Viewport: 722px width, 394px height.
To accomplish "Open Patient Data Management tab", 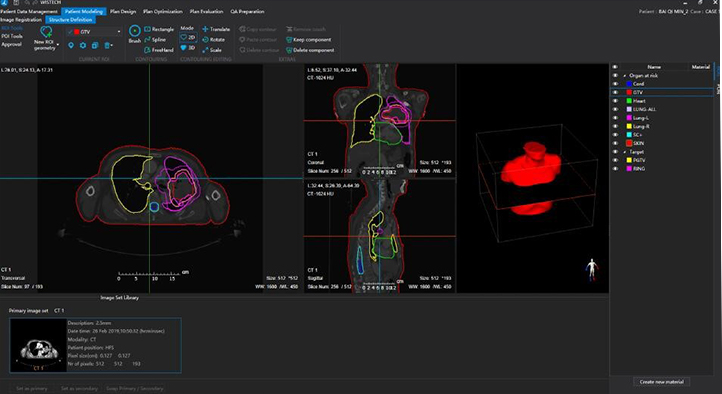I will pyautogui.click(x=29, y=12).
